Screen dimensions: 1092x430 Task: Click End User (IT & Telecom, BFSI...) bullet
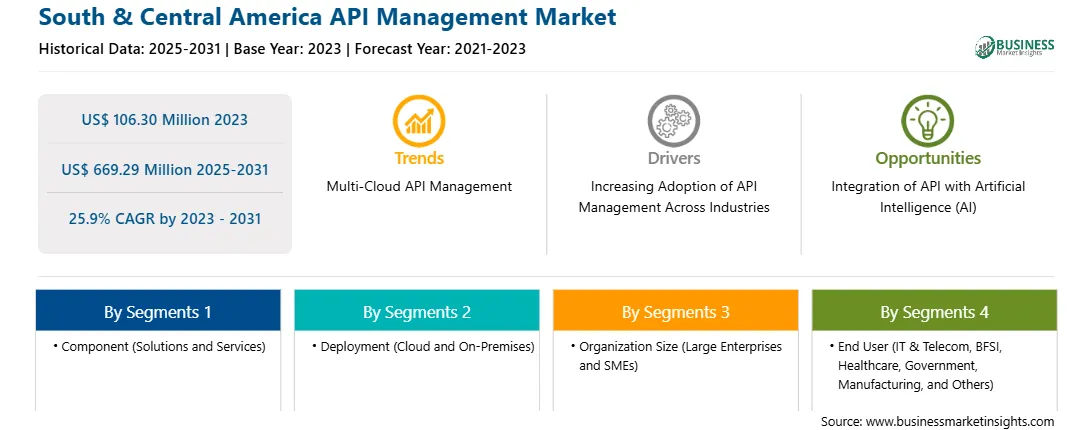click(x=916, y=365)
